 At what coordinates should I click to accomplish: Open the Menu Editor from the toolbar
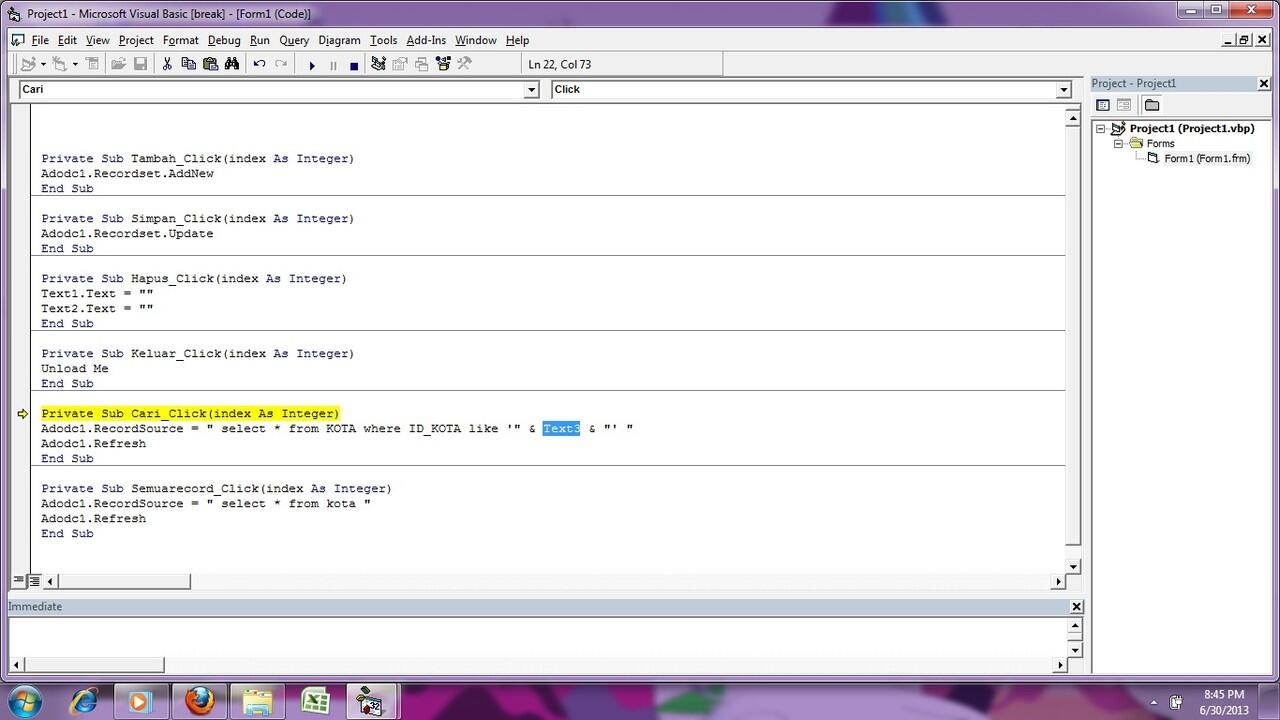click(92, 64)
